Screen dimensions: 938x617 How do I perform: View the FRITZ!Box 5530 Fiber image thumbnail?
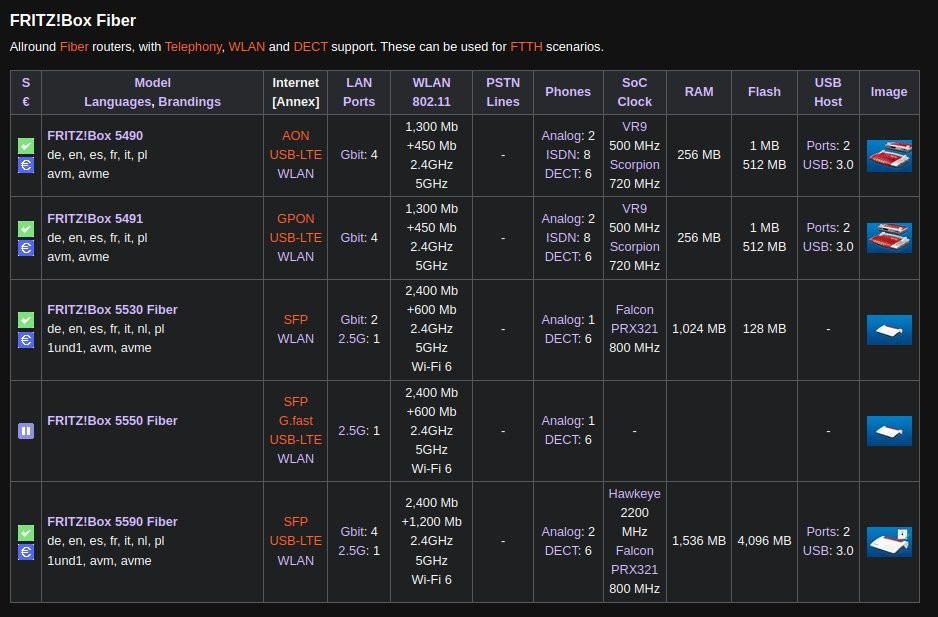coord(888,329)
